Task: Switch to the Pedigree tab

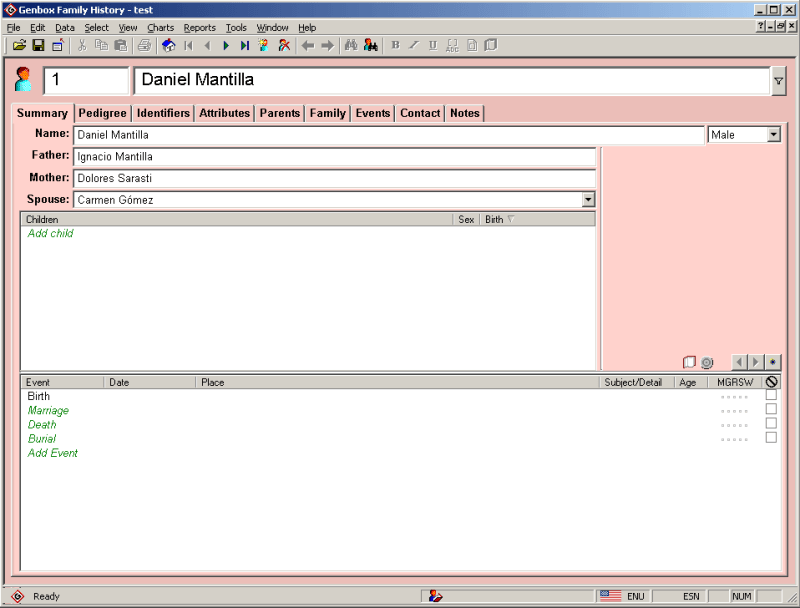Action: 101,113
